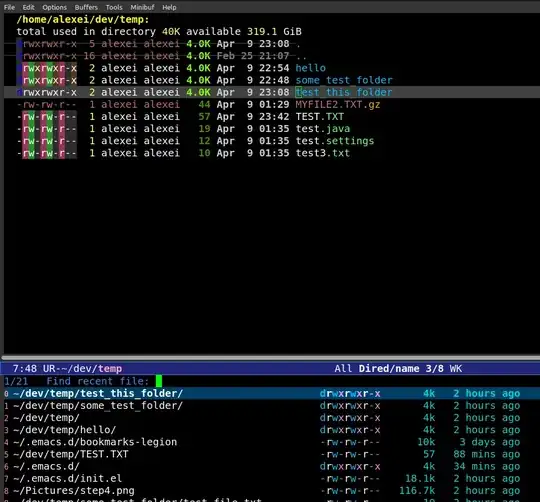
Task: Click the '34 mins ago' timestamp
Action: click(487, 466)
